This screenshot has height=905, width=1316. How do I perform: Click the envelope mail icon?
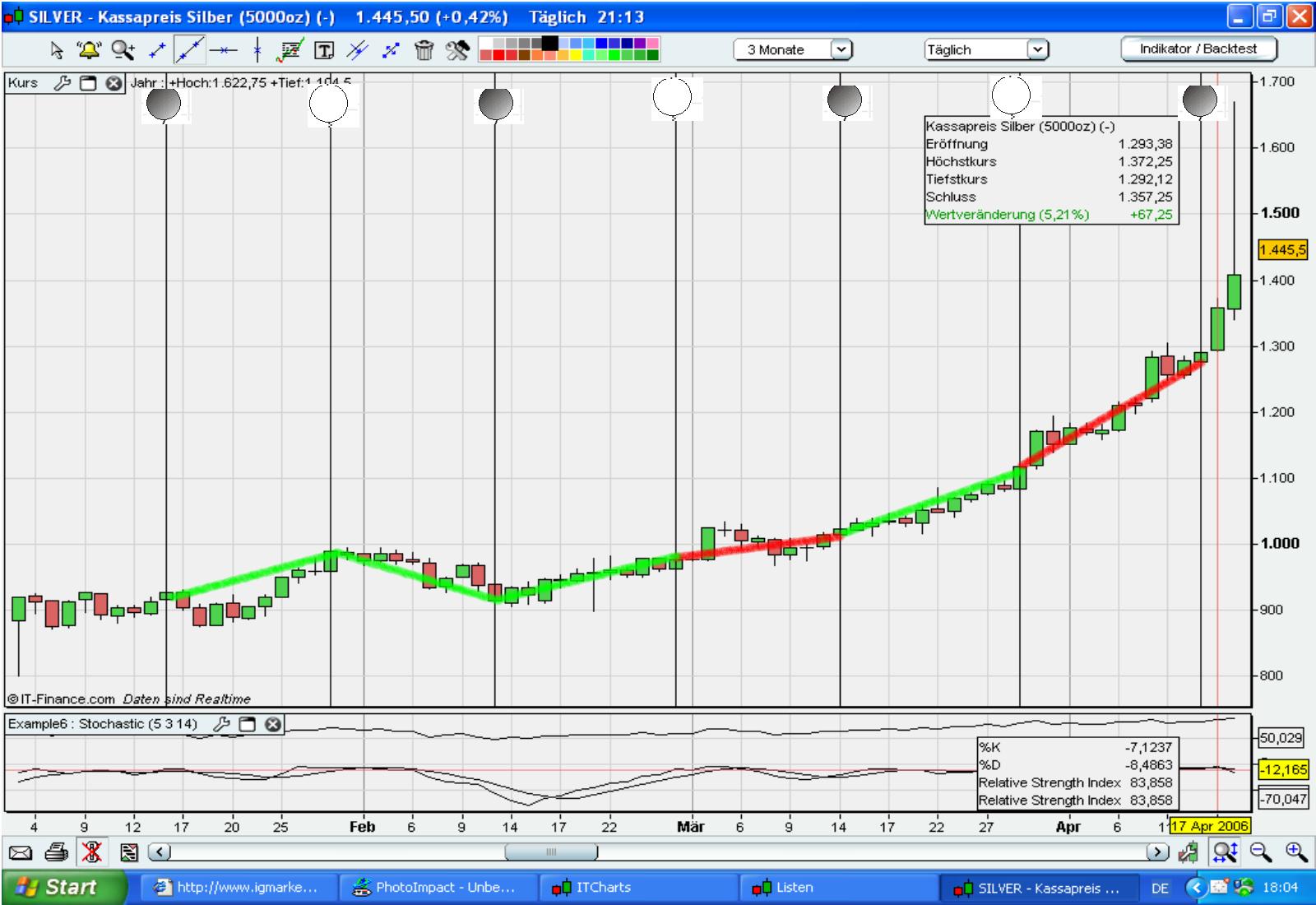coord(21,852)
